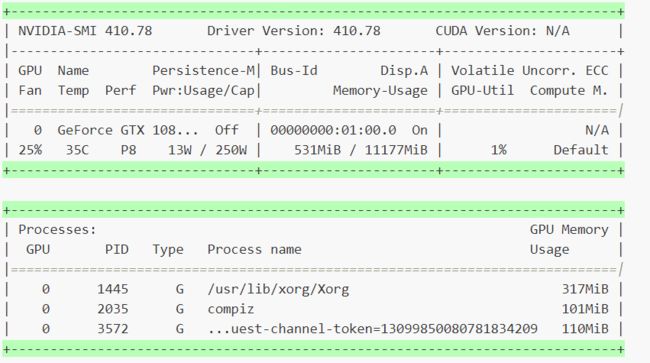
Task: Click the 13W / 250W power usage
Action: (x=207, y=150)
